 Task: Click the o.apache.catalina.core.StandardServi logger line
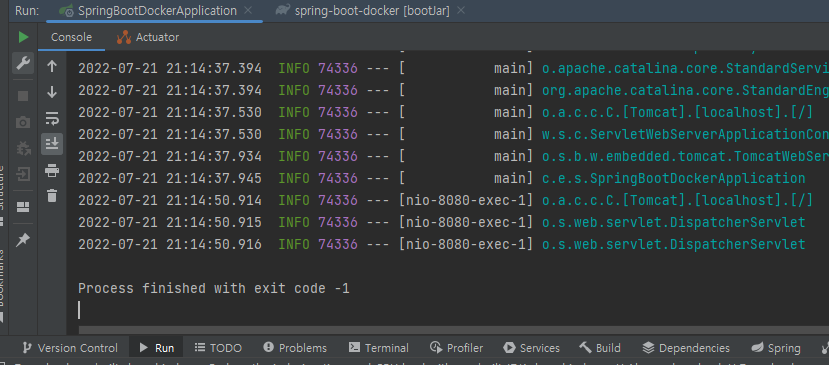click(x=685, y=68)
